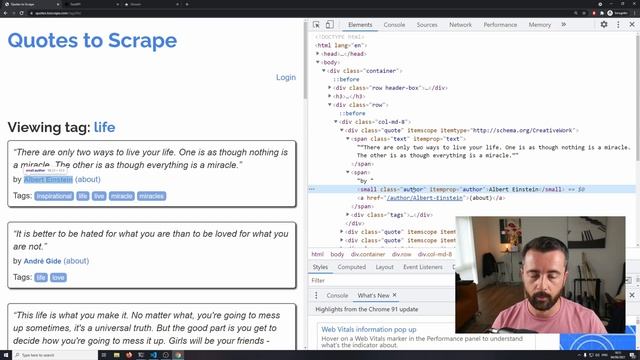
Task: Expand the head element node
Action: coord(318,53)
